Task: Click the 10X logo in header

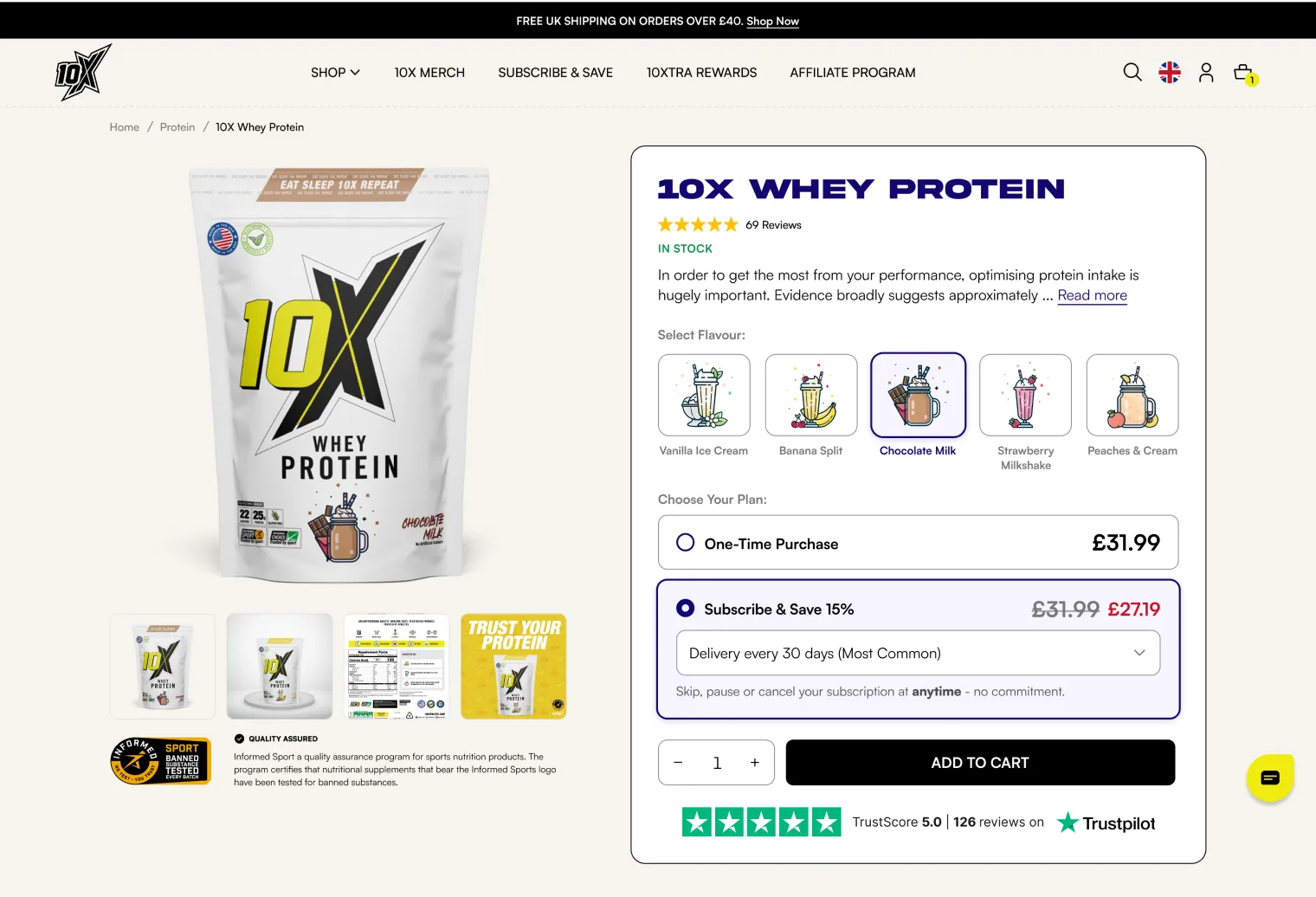Action: coord(83,73)
